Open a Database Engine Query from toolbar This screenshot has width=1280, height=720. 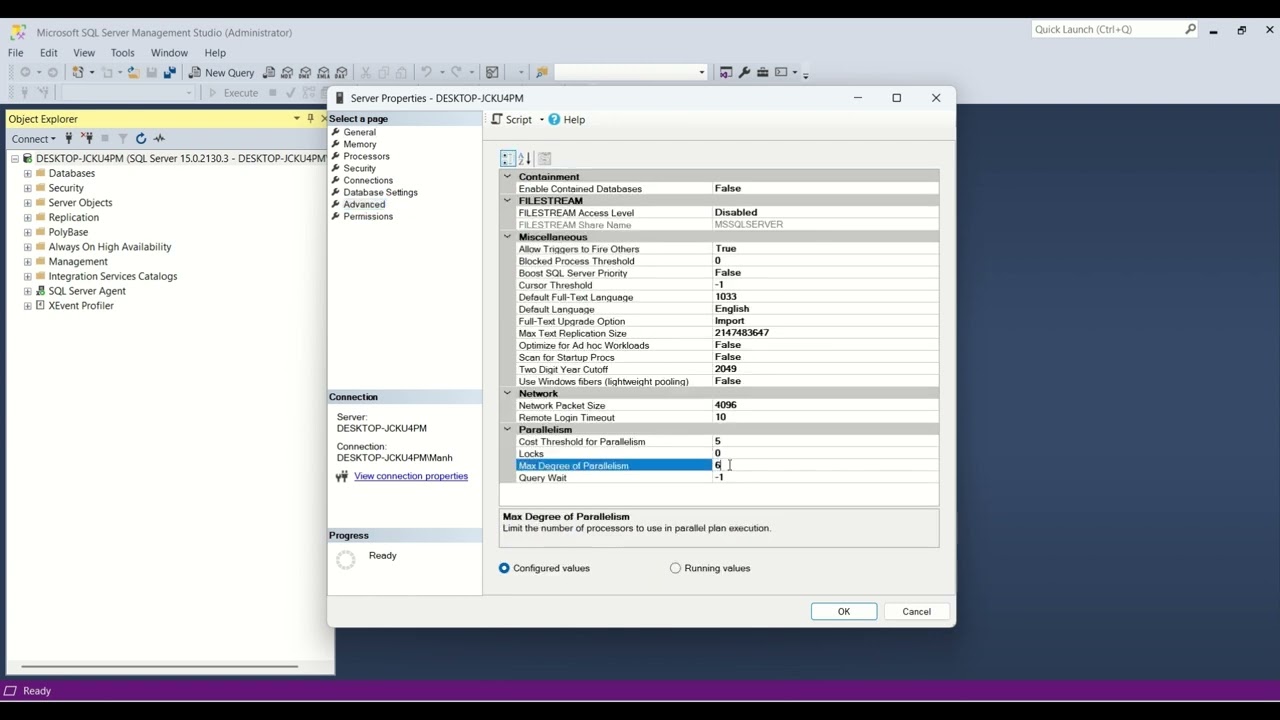269,72
